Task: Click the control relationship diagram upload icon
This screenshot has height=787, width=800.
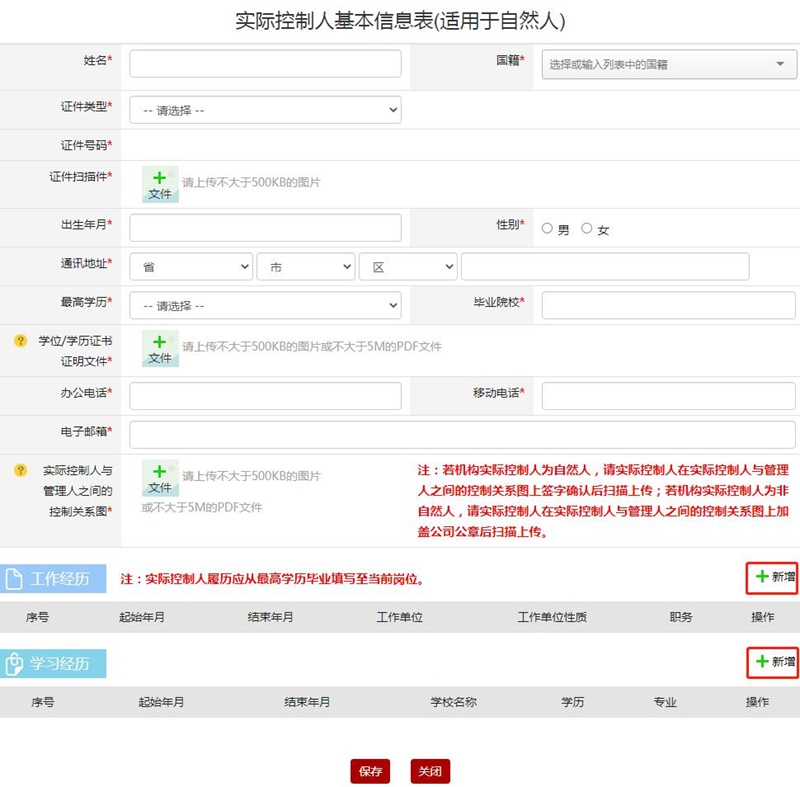Action: [x=160, y=478]
